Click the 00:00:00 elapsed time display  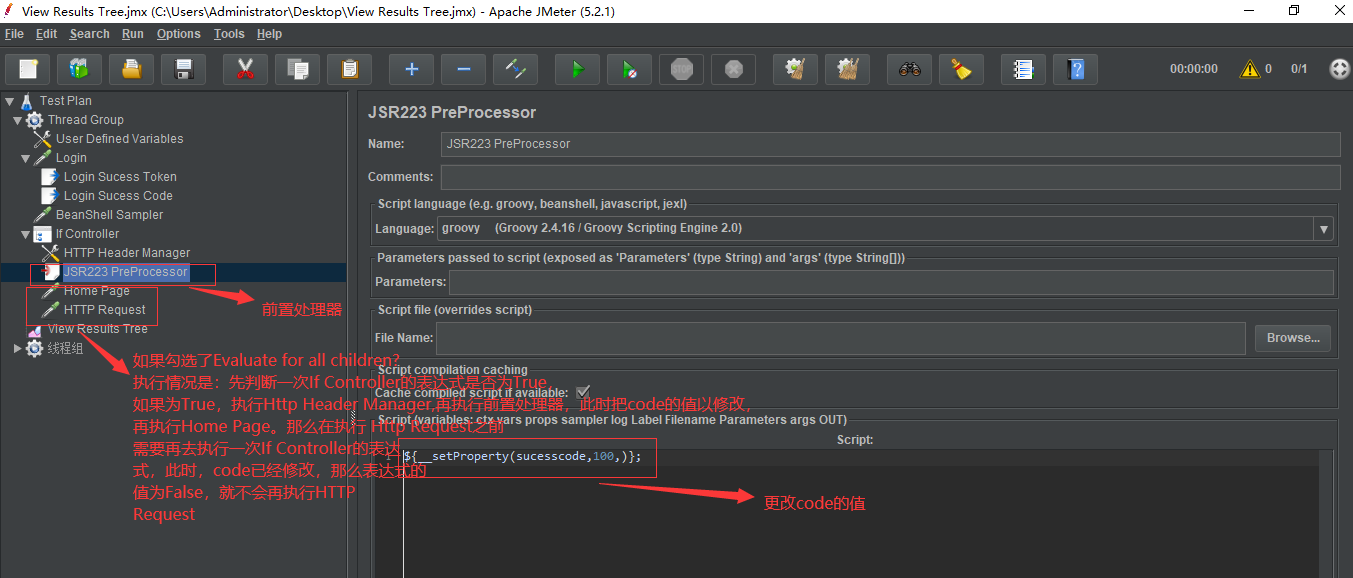pyautogui.click(x=1194, y=69)
